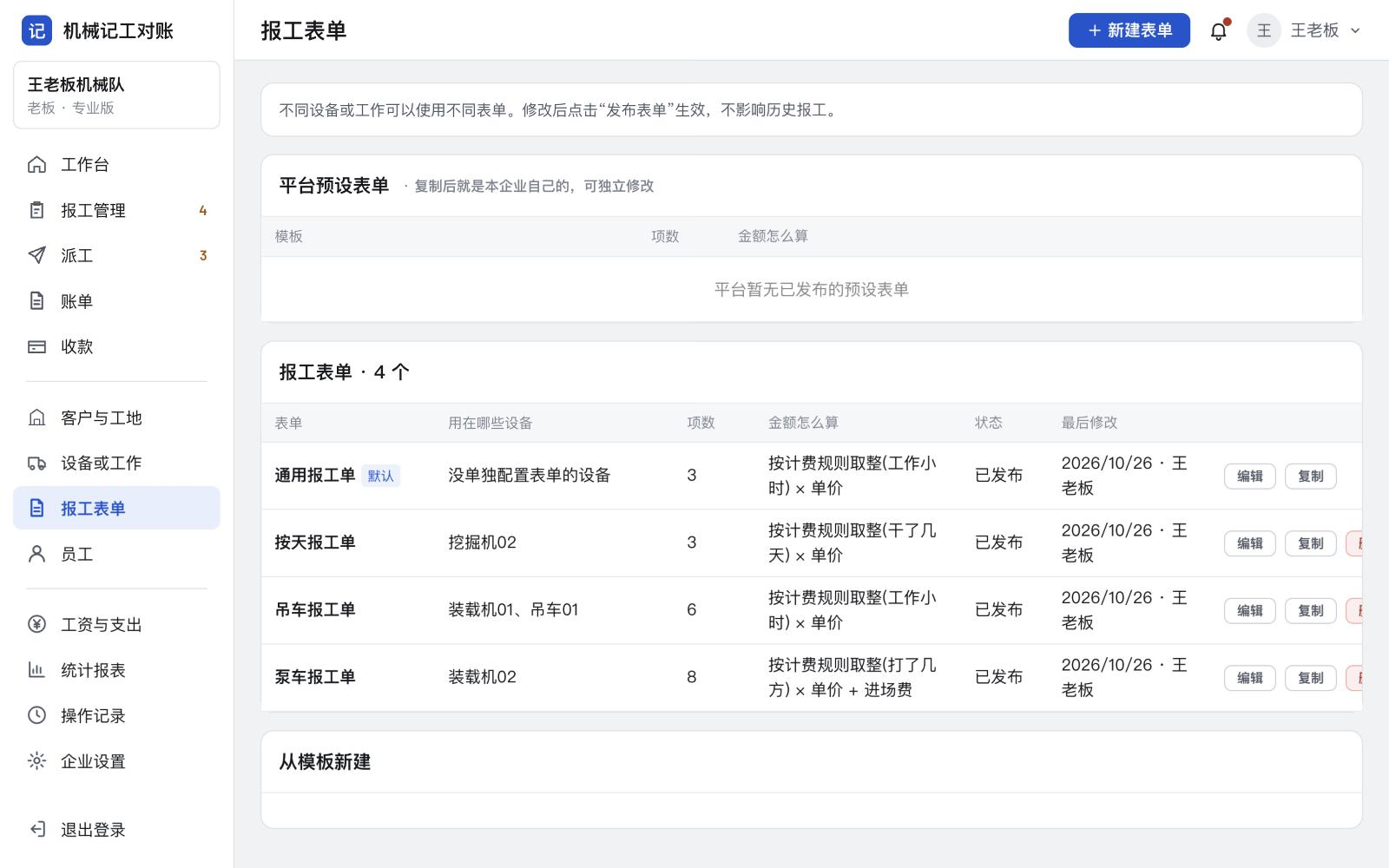Click the 员工 person icon
The height and width of the screenshot is (868, 1389).
(x=36, y=554)
